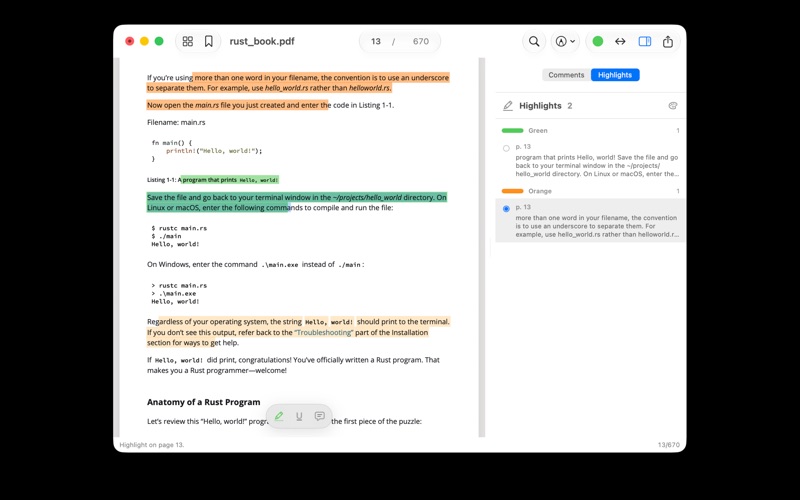Switch to the Comments tab
Screen dimensions: 800x500
tap(566, 75)
